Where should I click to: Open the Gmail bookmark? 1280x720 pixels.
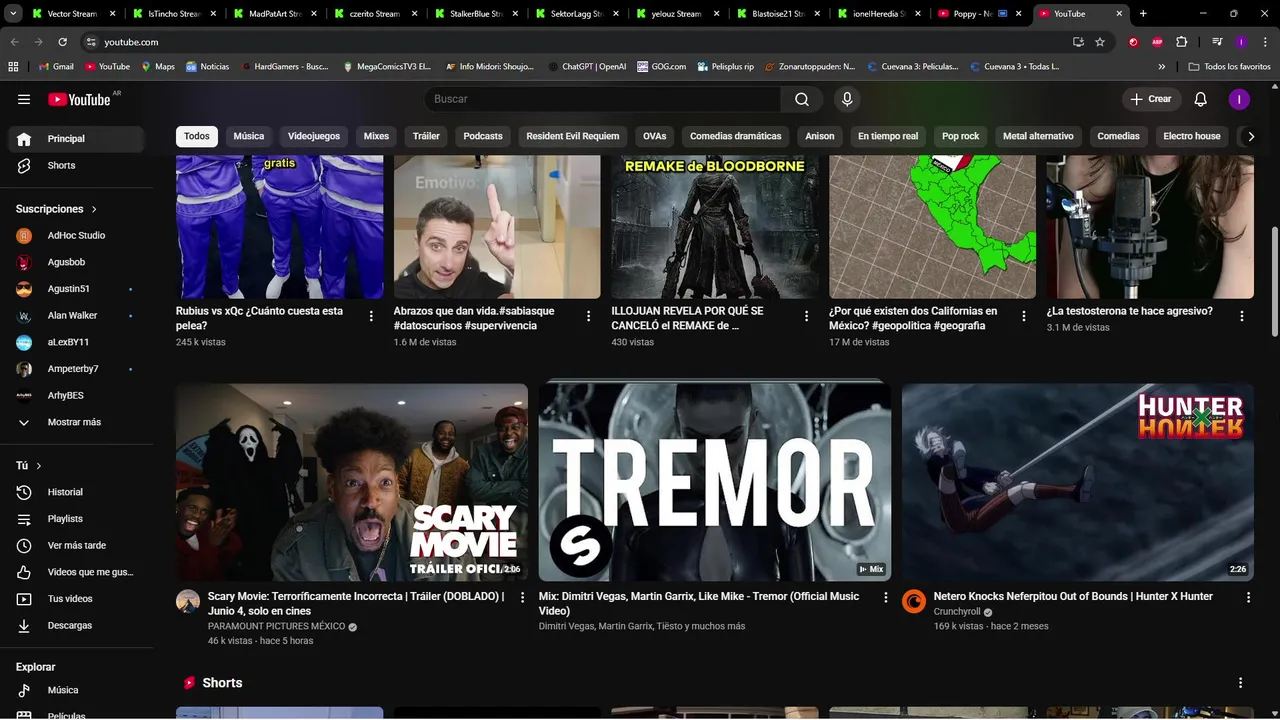tap(56, 66)
